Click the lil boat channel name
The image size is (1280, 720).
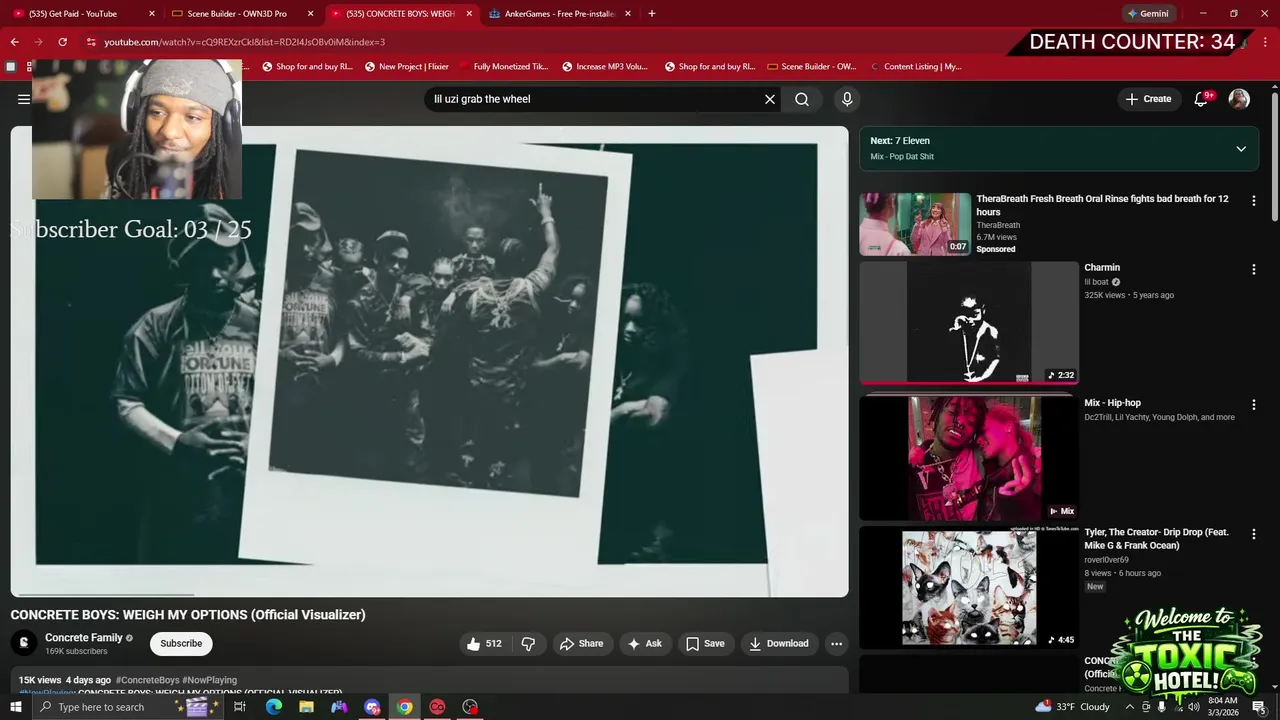pyautogui.click(x=1097, y=282)
